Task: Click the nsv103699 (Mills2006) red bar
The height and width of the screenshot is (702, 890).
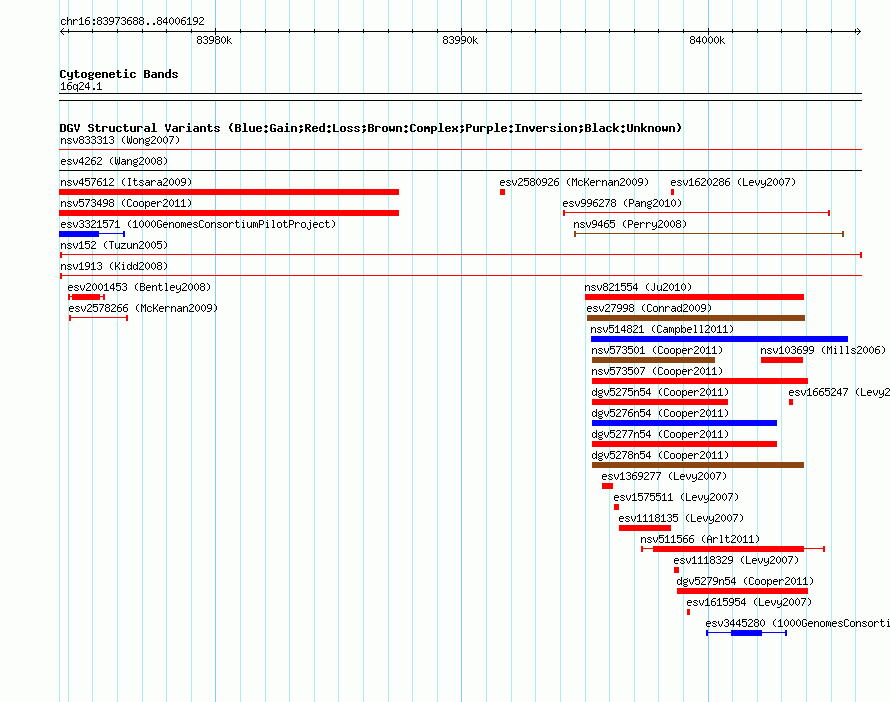Action: point(782,360)
